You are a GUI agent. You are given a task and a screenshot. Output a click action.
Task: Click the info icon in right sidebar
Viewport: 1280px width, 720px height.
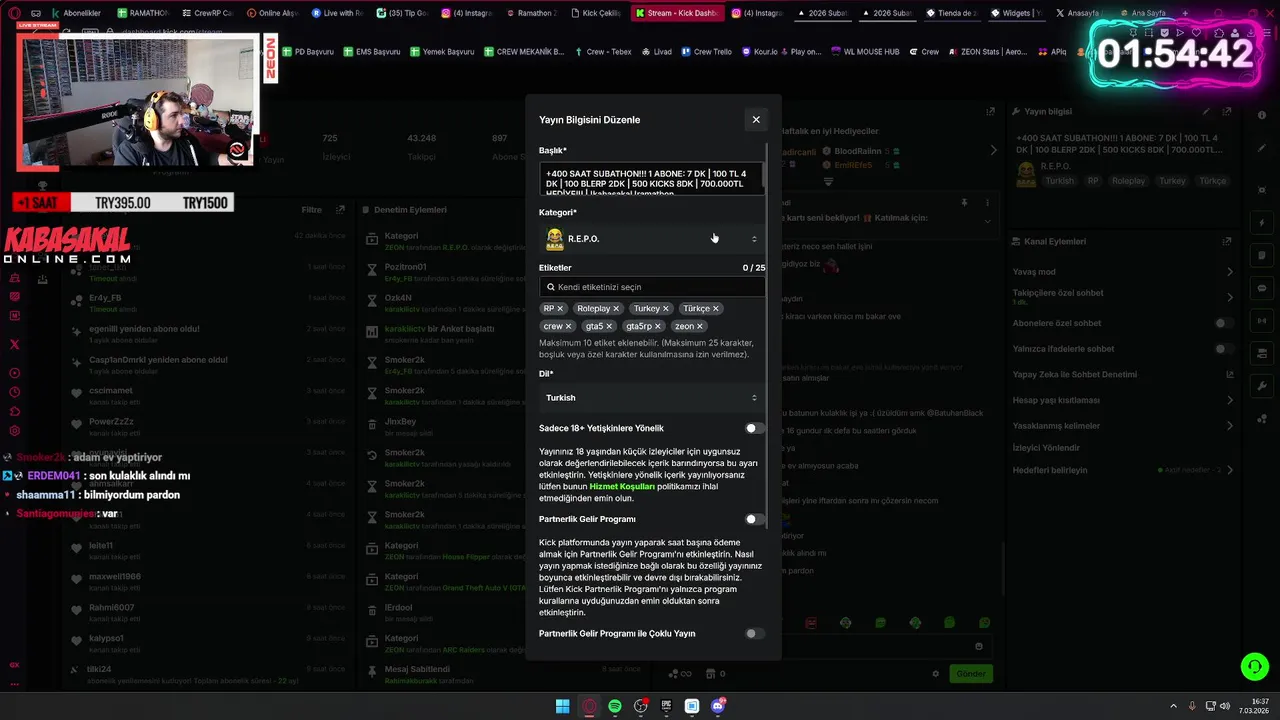click(x=1261, y=114)
